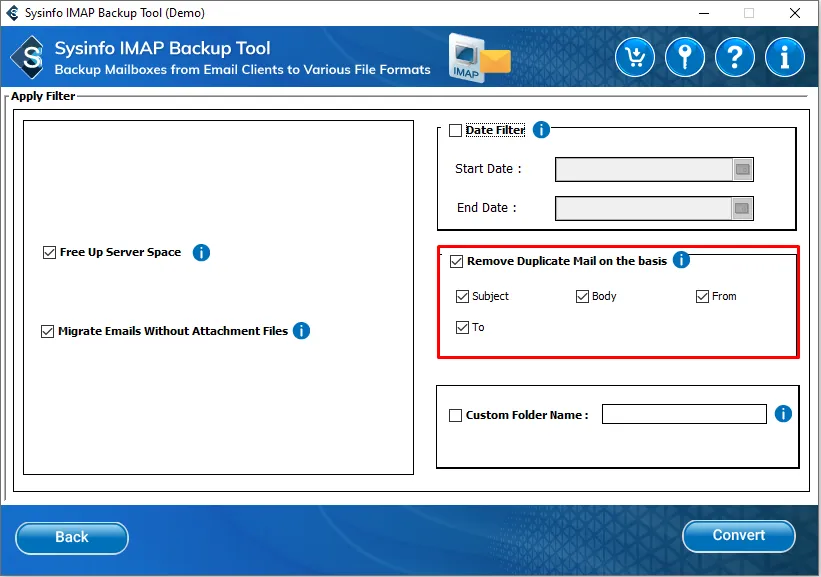
Task: Click the Convert button
Action: point(739,536)
